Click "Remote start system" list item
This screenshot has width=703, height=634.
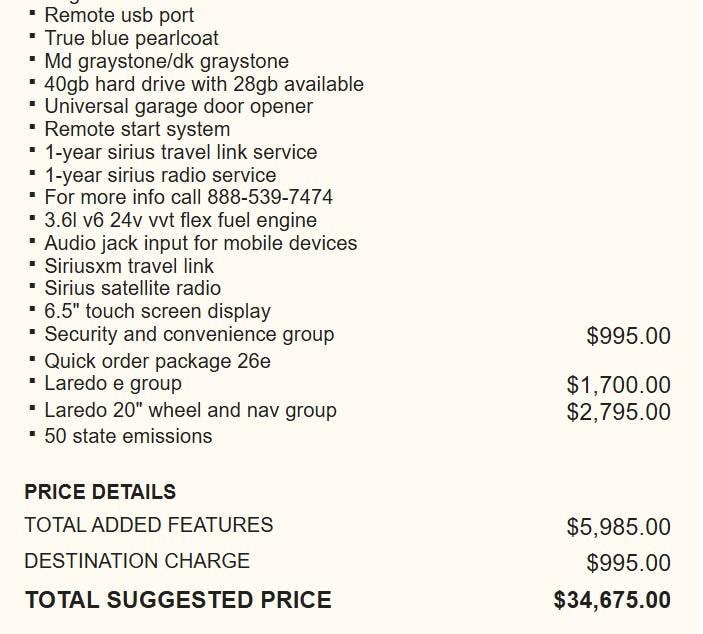click(137, 129)
